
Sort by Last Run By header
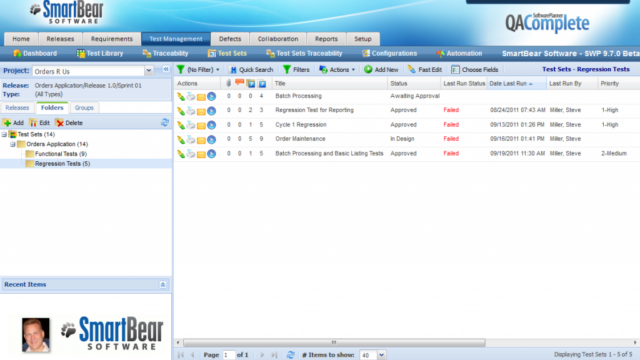click(x=571, y=84)
